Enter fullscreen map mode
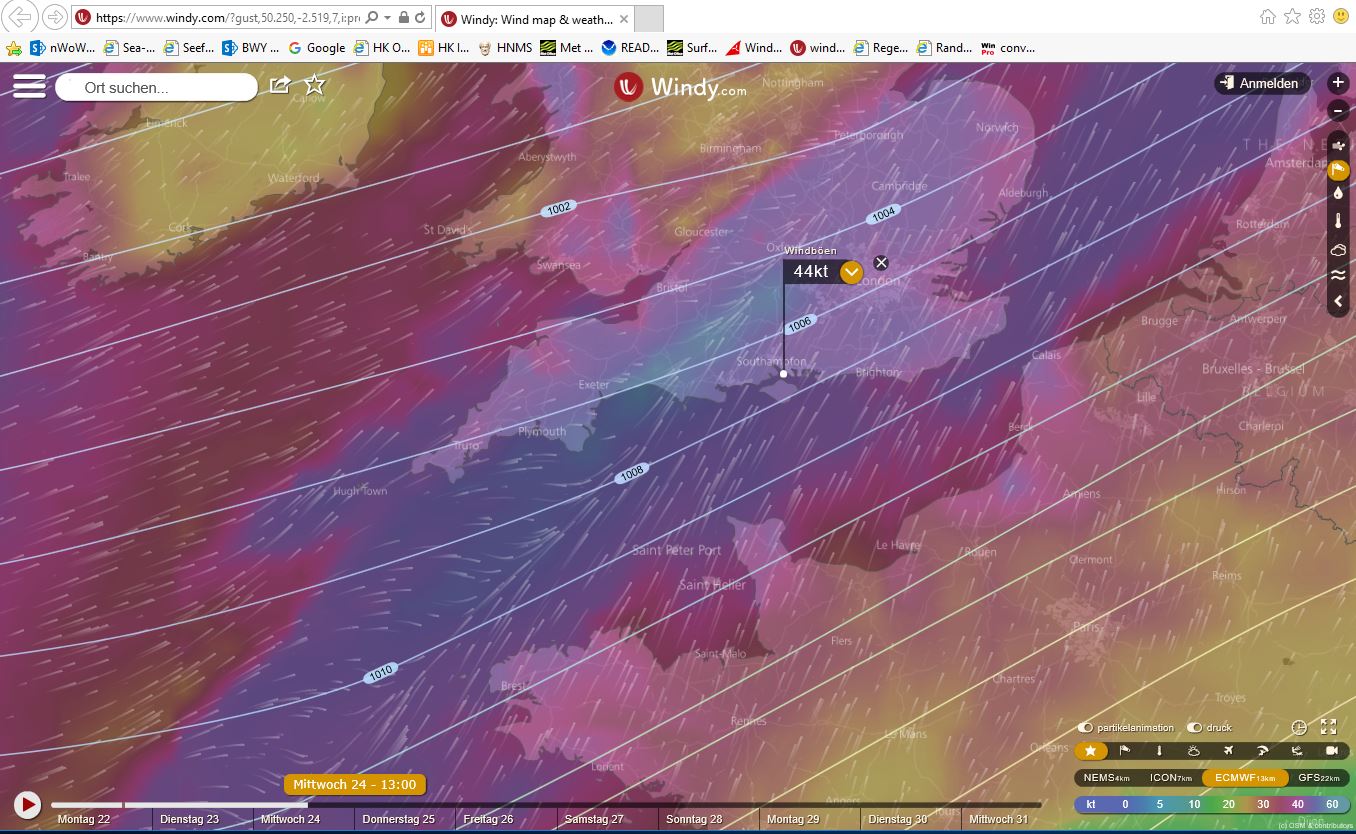 [x=1328, y=727]
